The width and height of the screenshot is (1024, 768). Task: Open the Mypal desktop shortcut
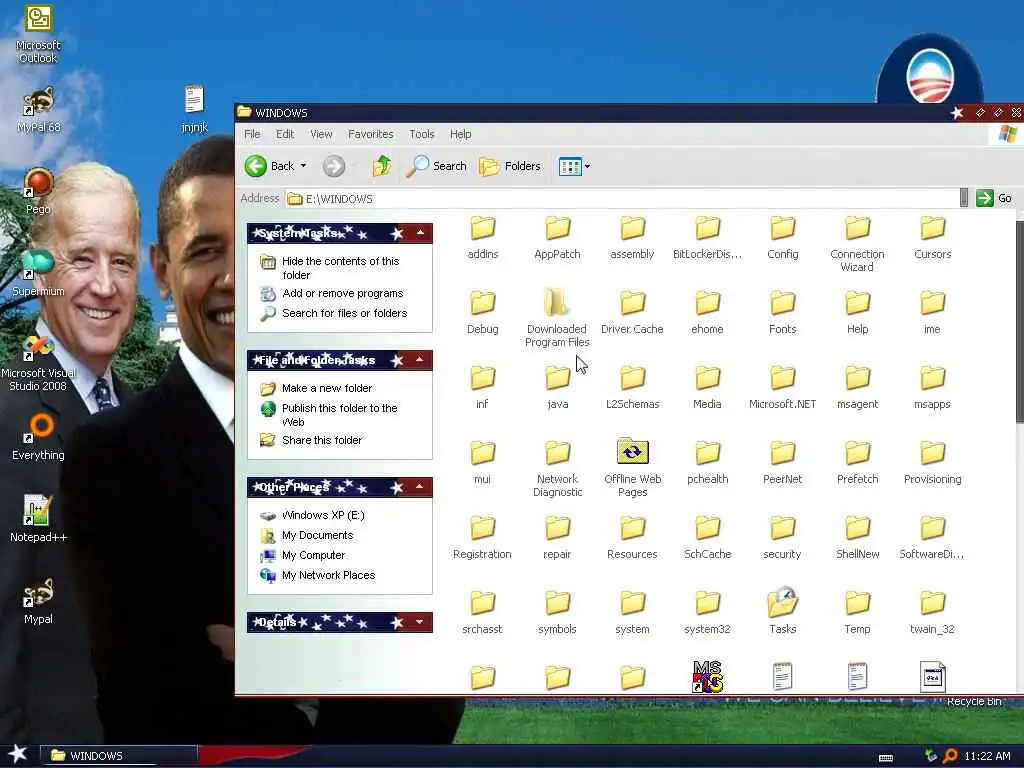pyautogui.click(x=38, y=601)
